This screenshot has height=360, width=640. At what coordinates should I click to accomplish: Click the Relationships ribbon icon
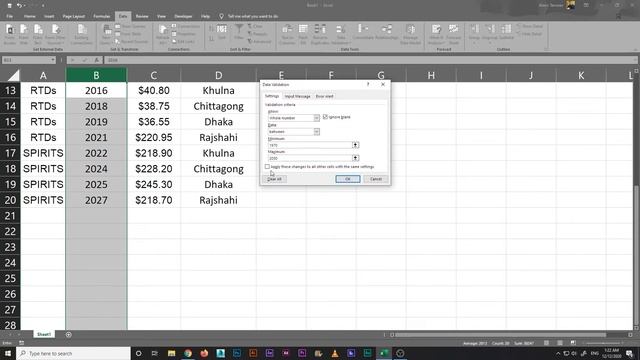pyautogui.click(x=387, y=32)
